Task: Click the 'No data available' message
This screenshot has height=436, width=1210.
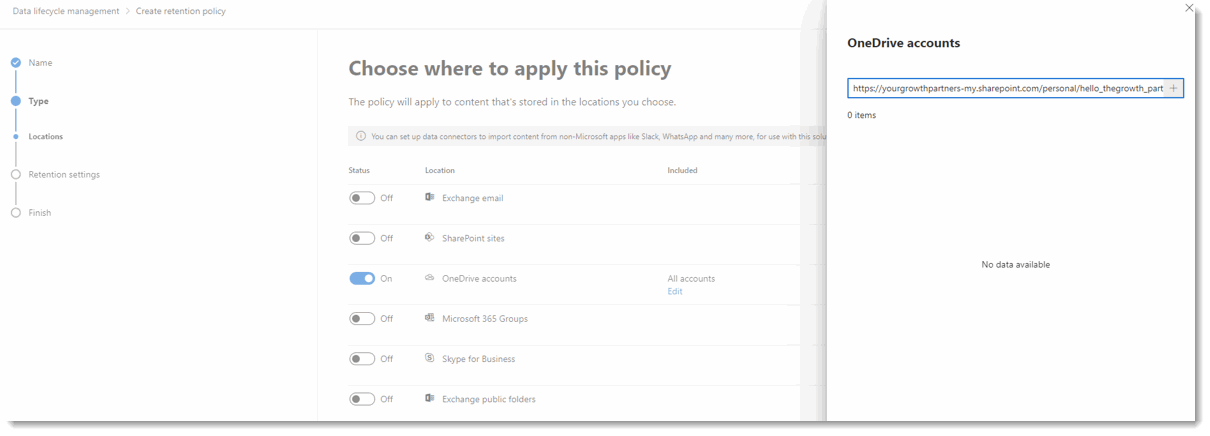Action: click(1016, 264)
